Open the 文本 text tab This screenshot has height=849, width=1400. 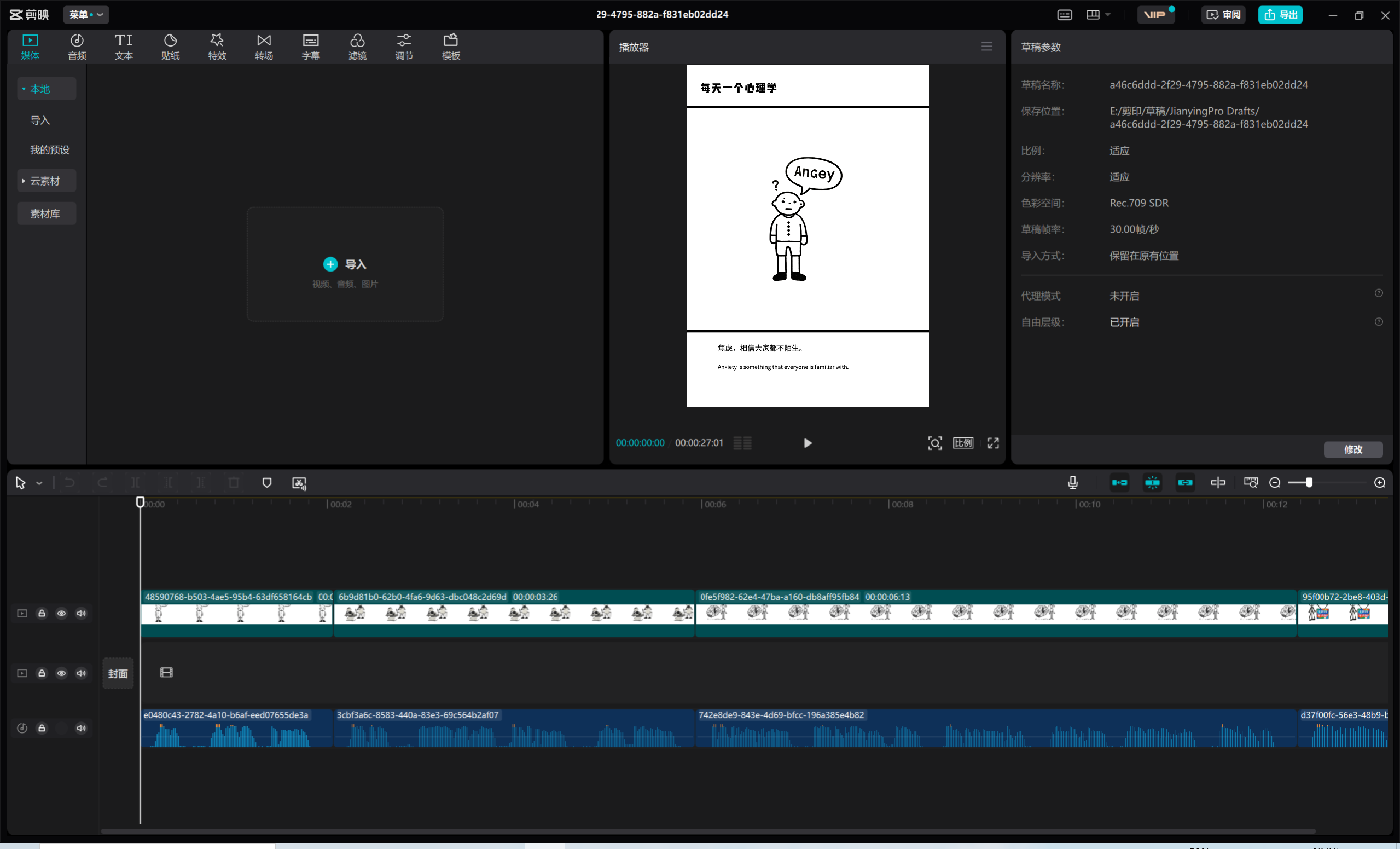[123, 47]
